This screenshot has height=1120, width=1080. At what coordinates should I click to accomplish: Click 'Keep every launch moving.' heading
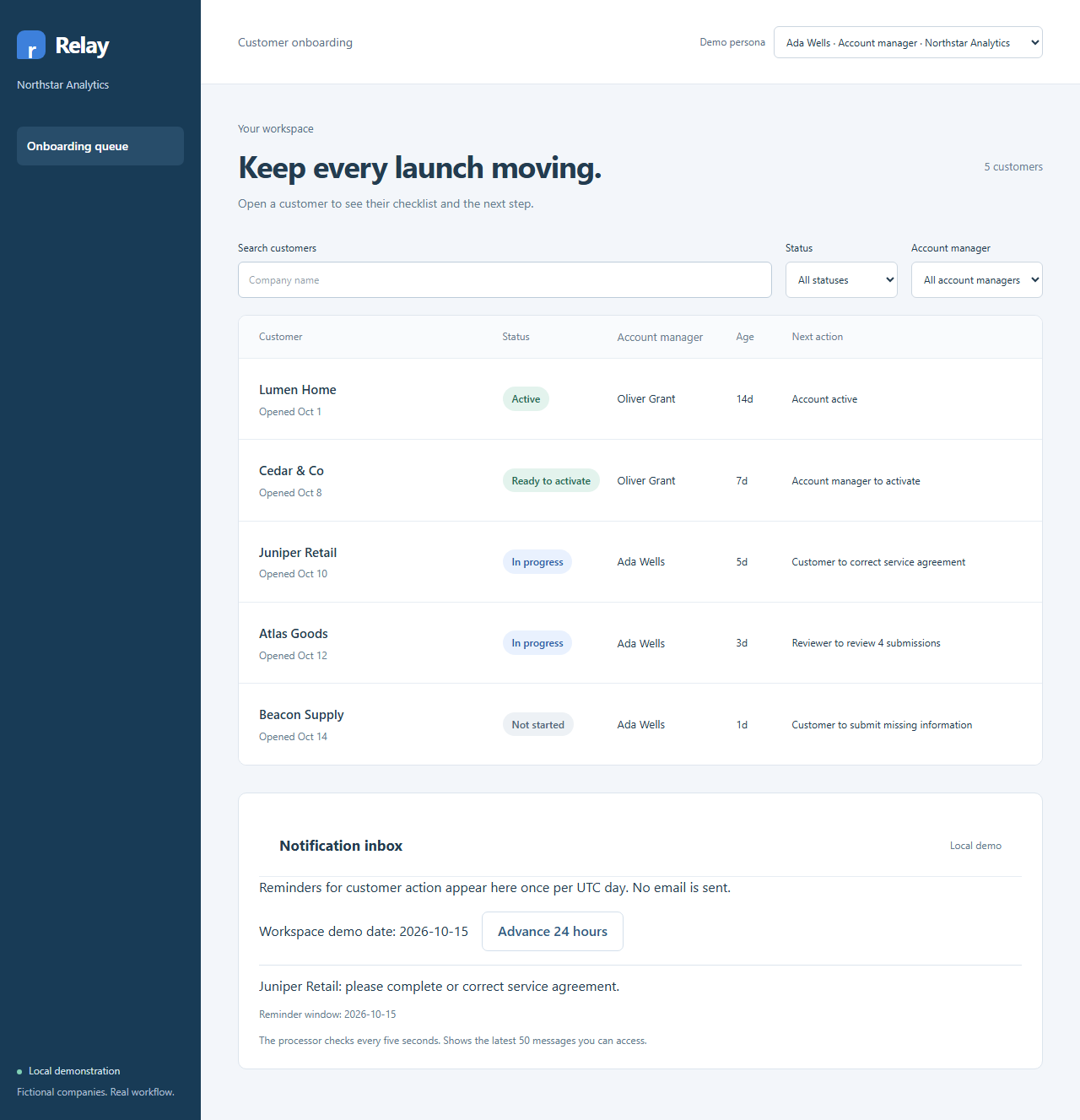(x=420, y=168)
